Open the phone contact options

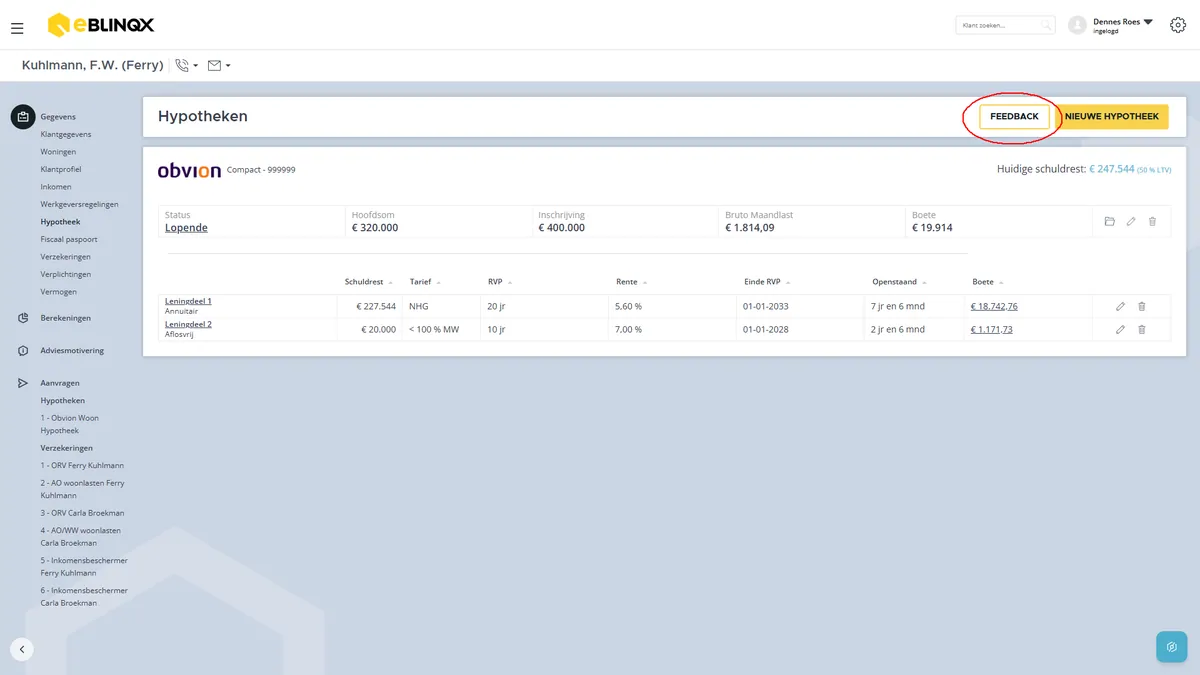(186, 65)
